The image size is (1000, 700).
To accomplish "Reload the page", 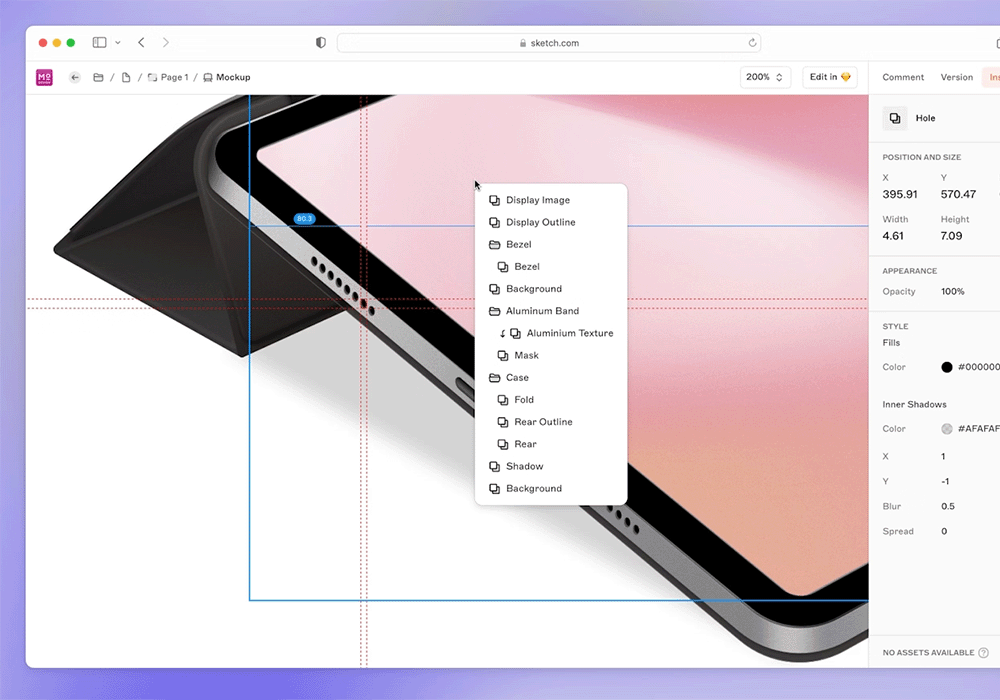I will point(752,43).
